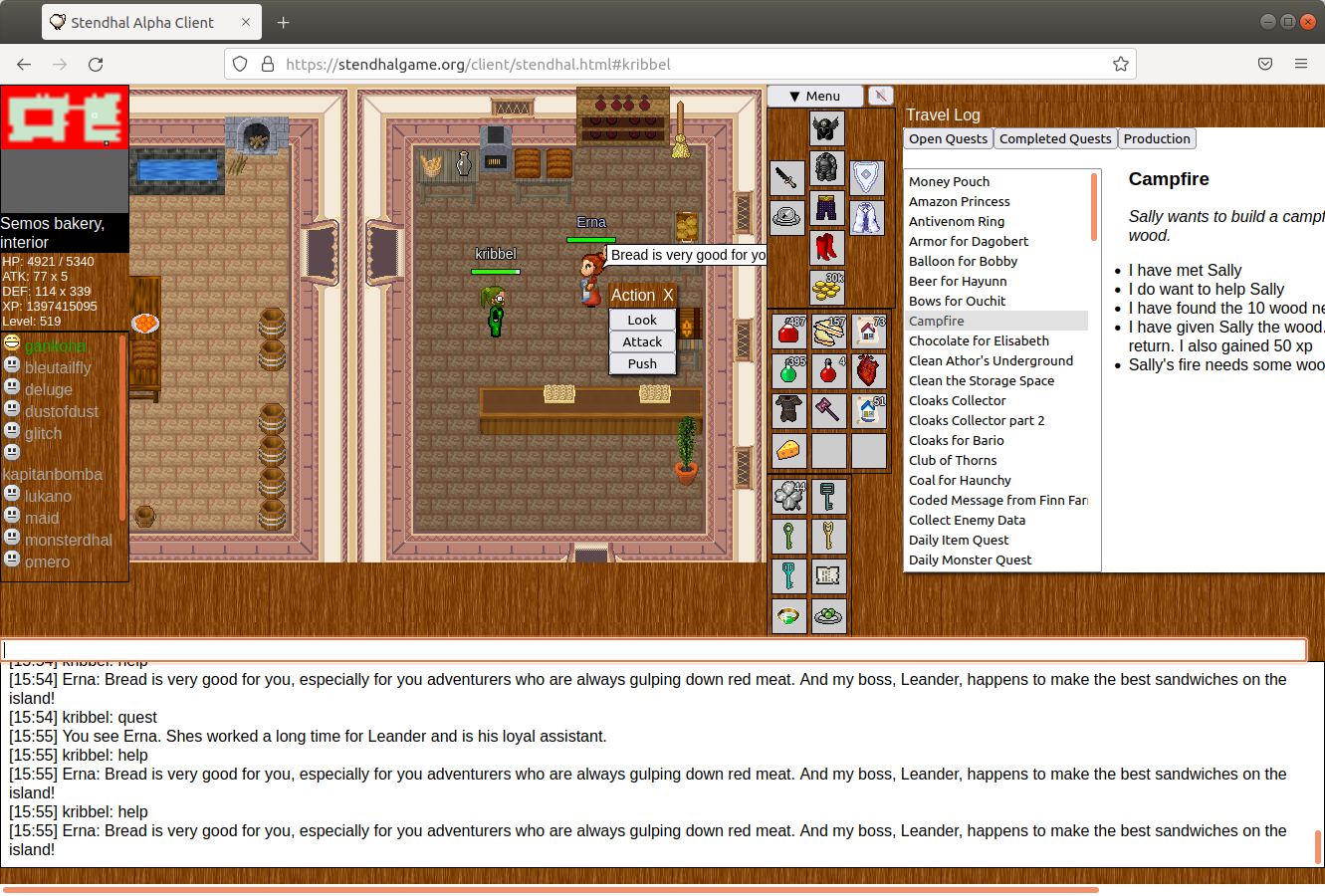Click the white shield equipment slot
This screenshot has width=1325, height=896.
pos(866,177)
